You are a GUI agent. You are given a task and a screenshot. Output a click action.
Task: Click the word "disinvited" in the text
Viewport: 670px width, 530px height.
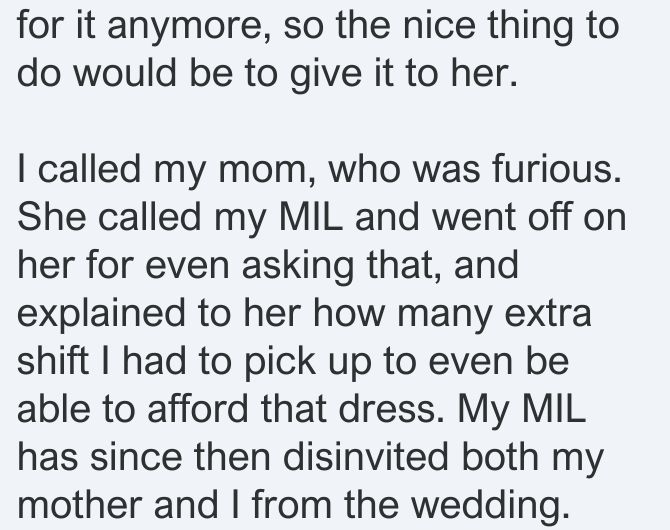pos(366,456)
